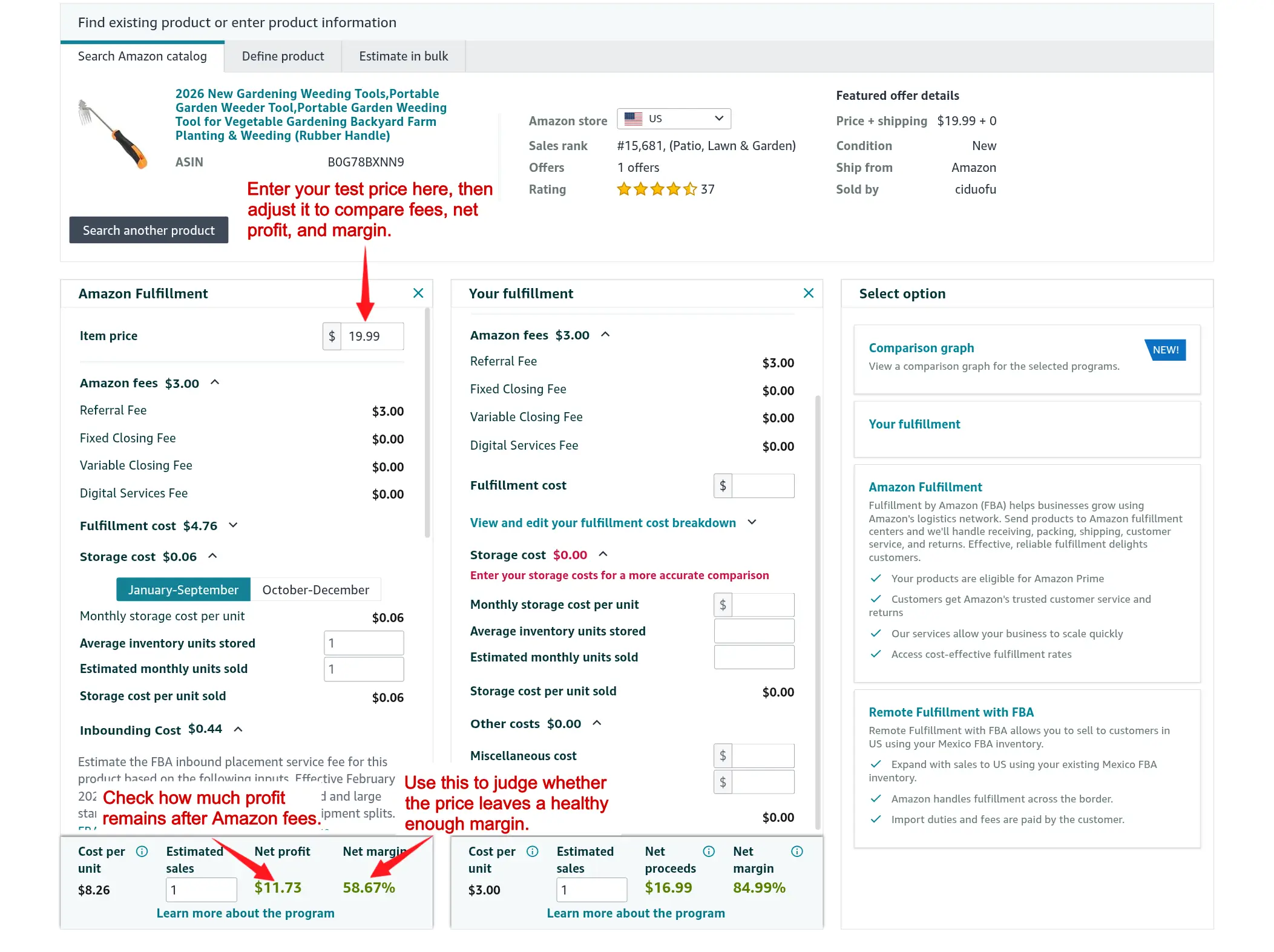Switch to Define product tab

point(283,56)
